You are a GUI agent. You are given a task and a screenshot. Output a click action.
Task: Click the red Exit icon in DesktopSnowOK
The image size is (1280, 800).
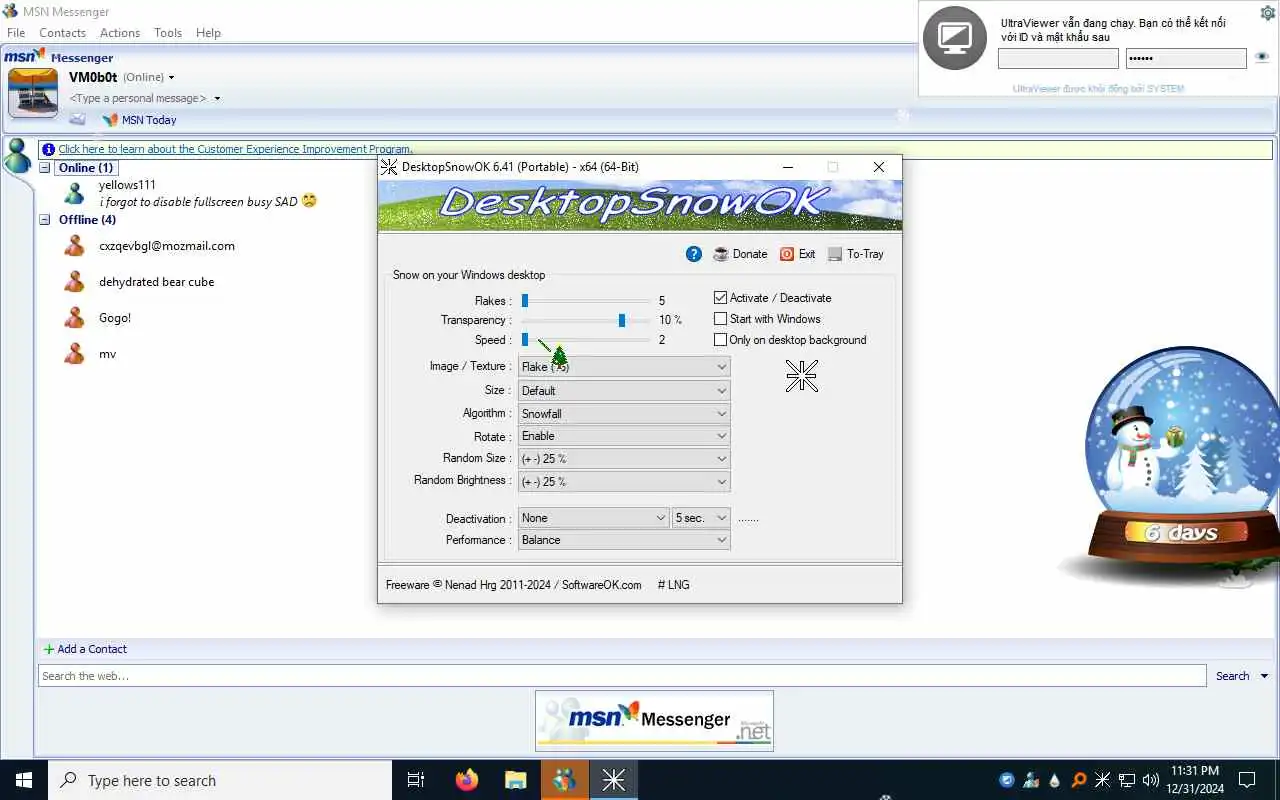pyautogui.click(x=787, y=254)
